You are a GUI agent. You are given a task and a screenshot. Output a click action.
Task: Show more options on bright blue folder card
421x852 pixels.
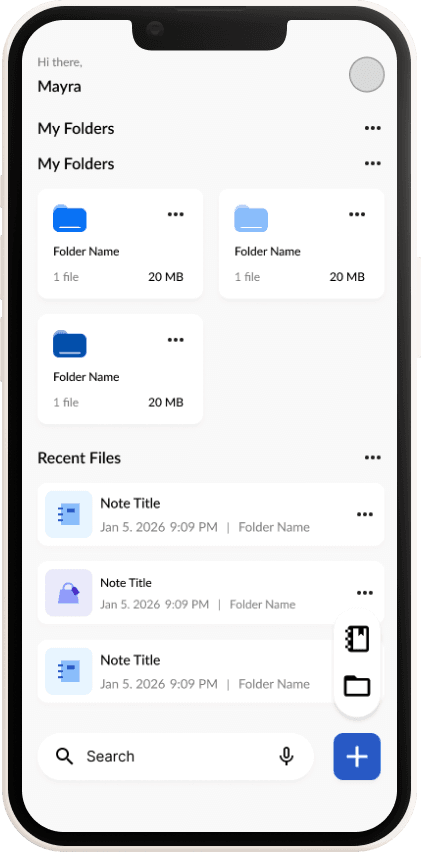(175, 214)
